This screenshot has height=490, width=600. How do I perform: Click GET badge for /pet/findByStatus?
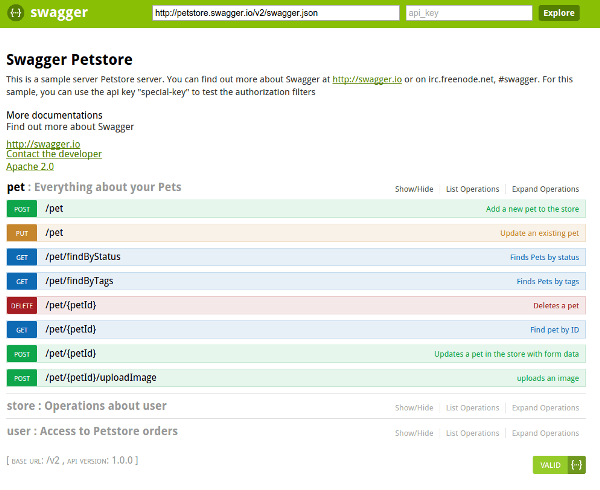pyautogui.click(x=22, y=257)
